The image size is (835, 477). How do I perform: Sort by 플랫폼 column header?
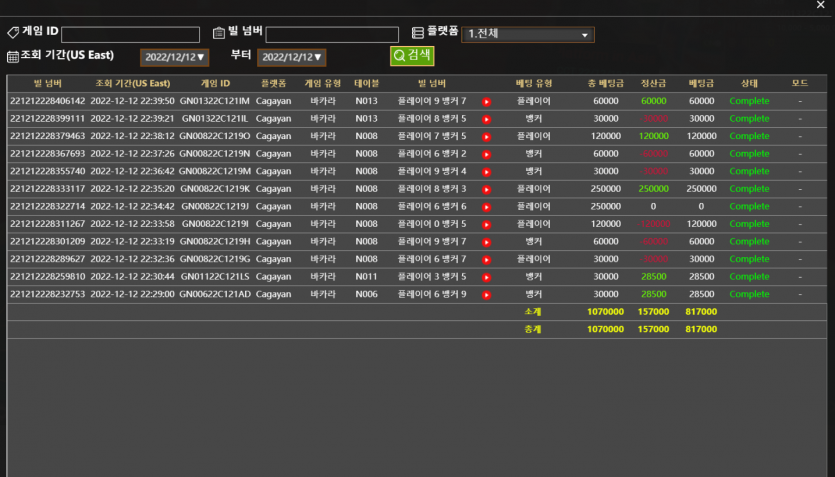[273, 84]
